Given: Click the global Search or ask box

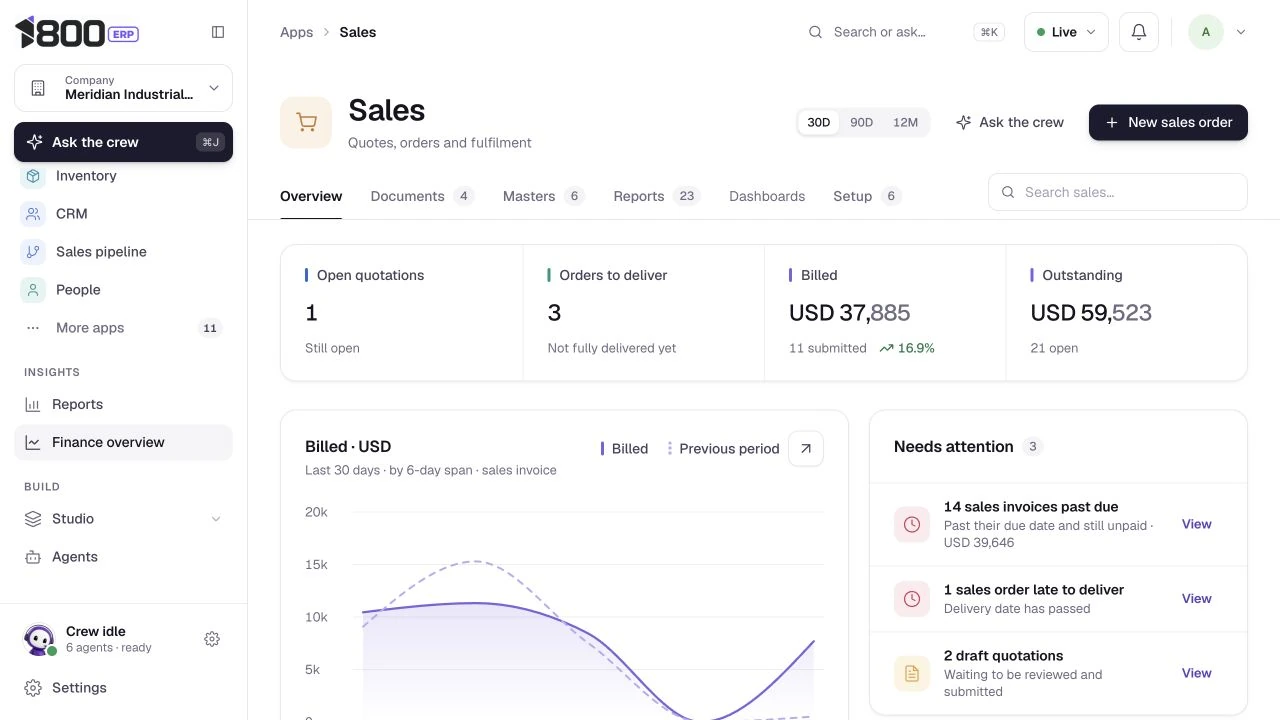Looking at the screenshot, I should tap(905, 32).
